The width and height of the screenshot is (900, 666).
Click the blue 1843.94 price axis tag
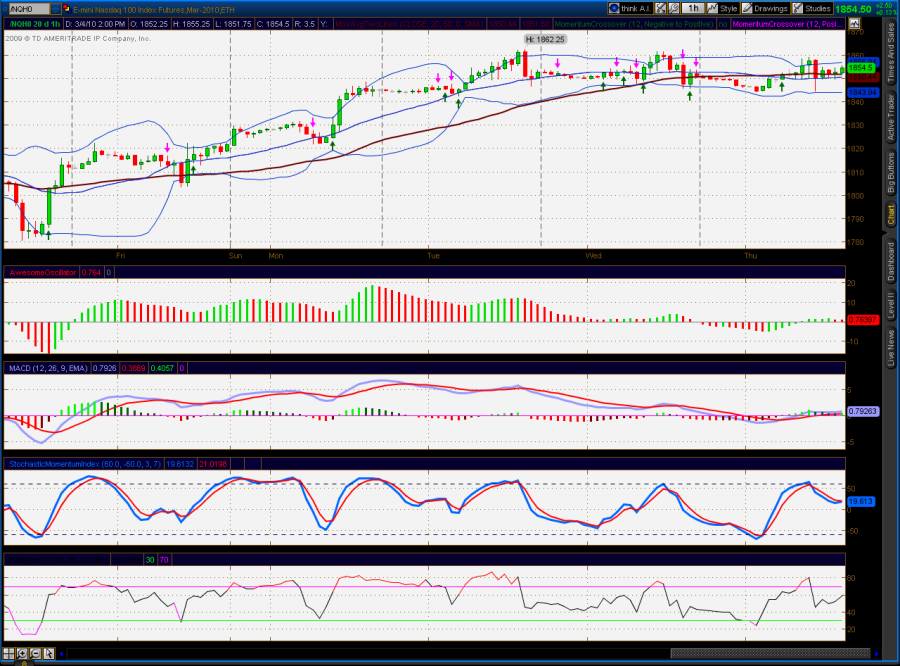pos(863,92)
